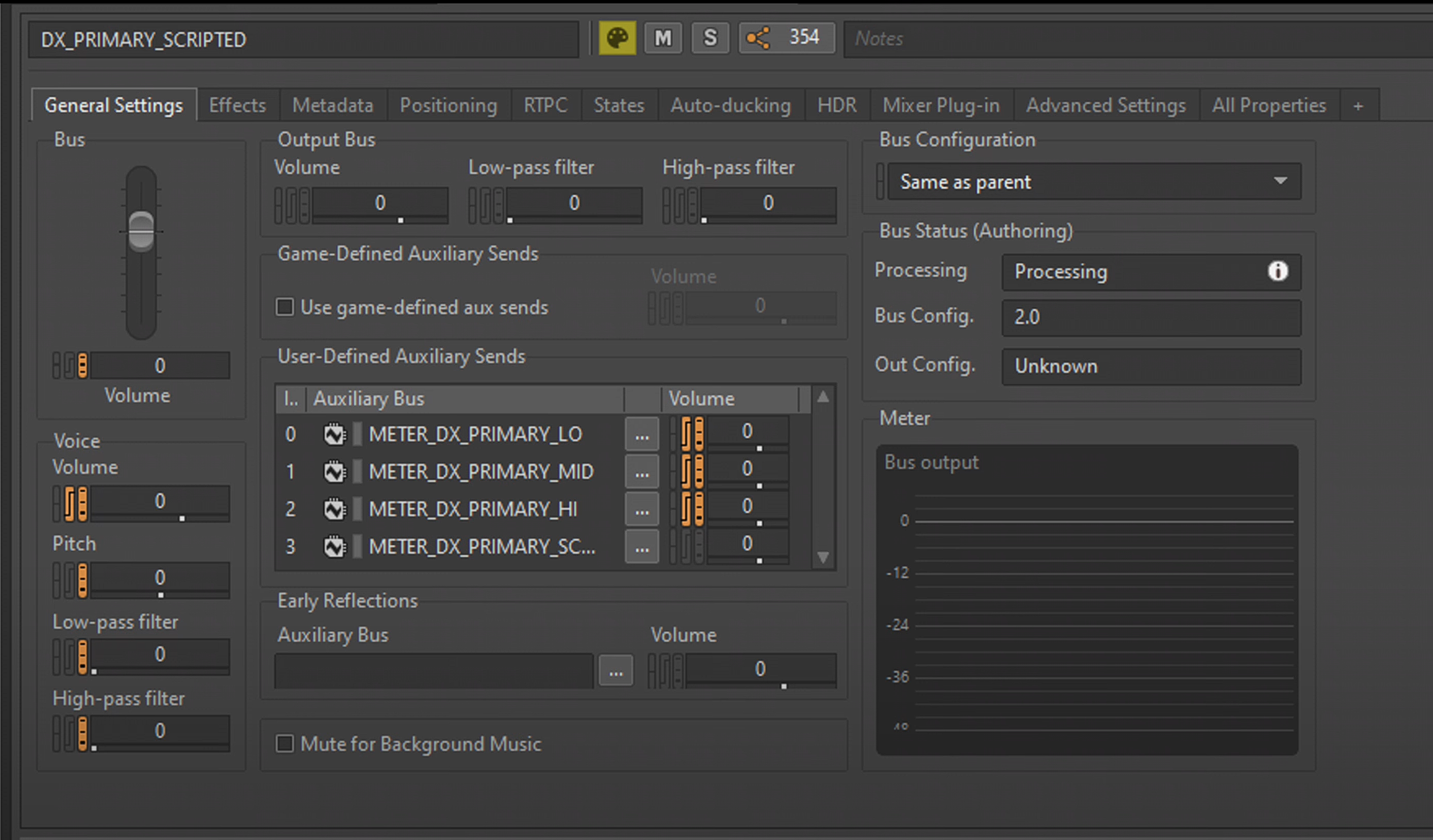Switch to the Effects tab

(x=238, y=106)
